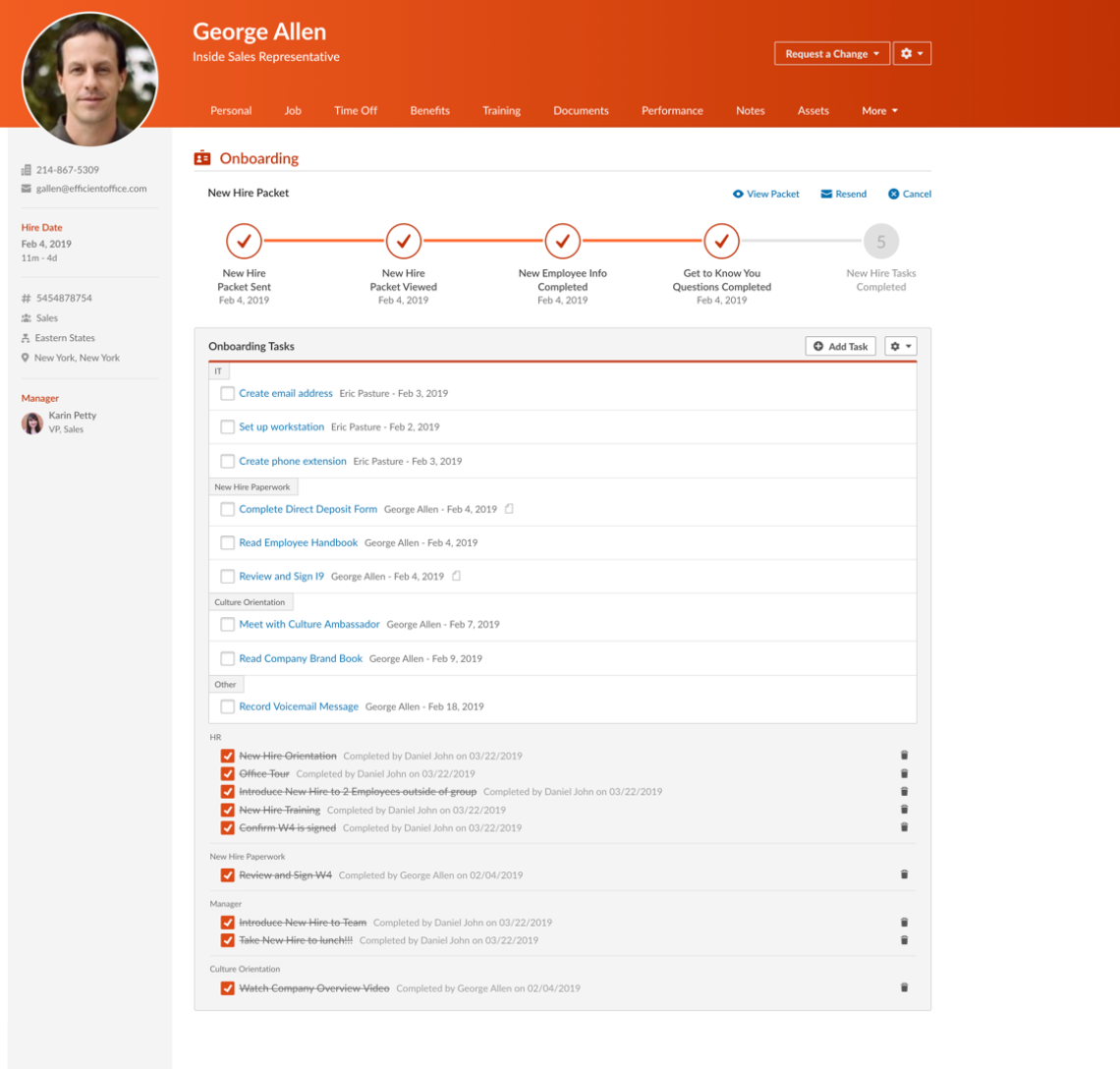Switch to the Time Off tab
The height and width of the screenshot is (1069, 1120).
[x=355, y=111]
